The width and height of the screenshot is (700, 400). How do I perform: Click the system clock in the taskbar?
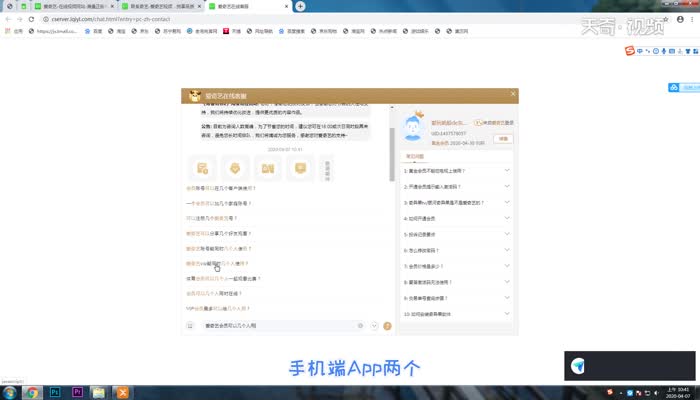(678, 393)
